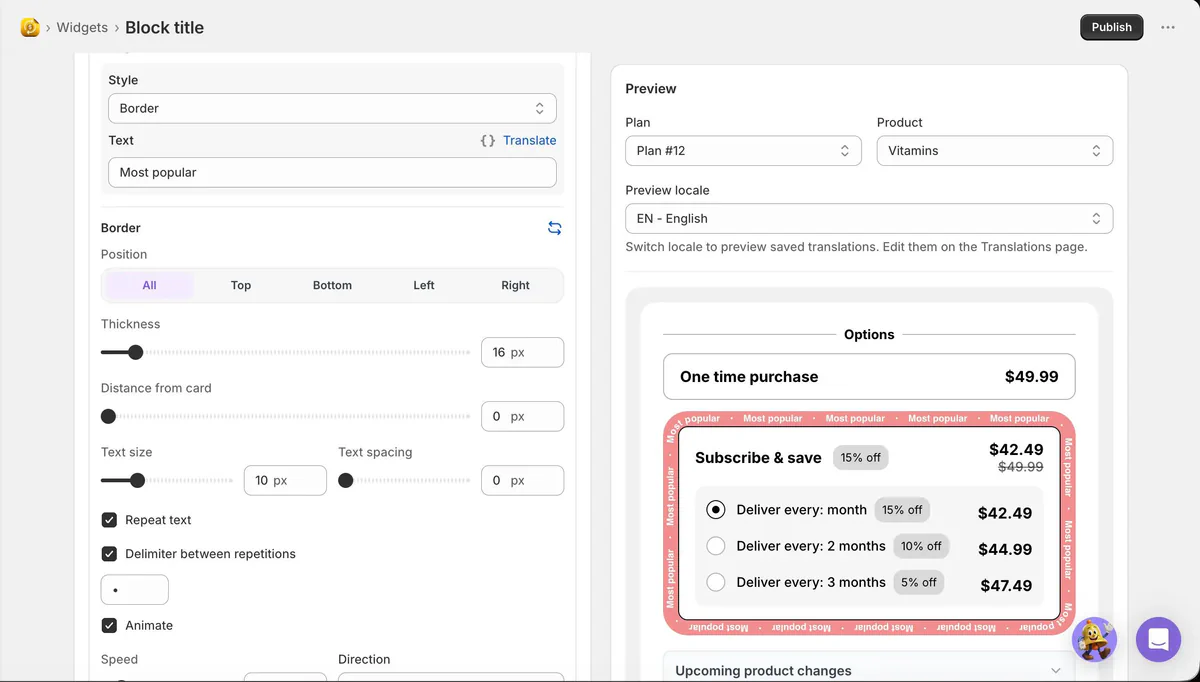Click the Thickness slider handle
Viewport: 1200px width, 682px height.
click(136, 352)
